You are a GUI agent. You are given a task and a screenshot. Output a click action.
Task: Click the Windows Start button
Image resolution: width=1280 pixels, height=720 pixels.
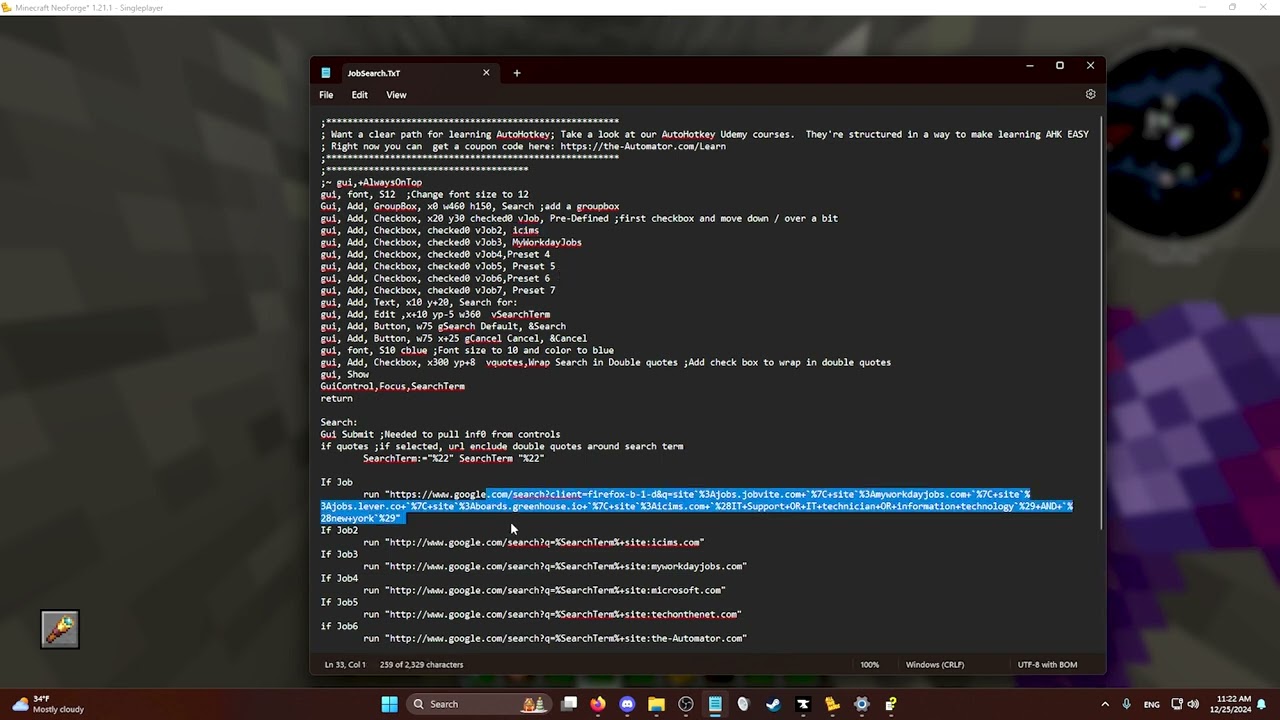pos(389,704)
